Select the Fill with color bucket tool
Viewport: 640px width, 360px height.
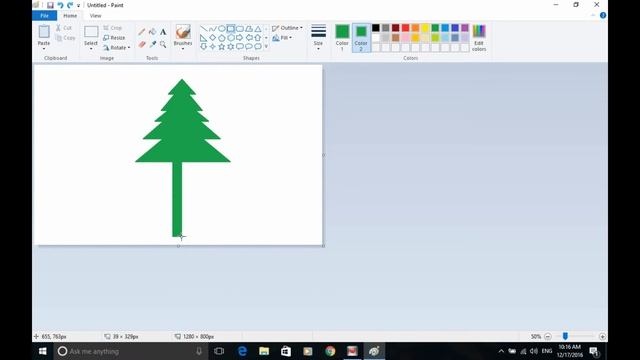point(152,32)
